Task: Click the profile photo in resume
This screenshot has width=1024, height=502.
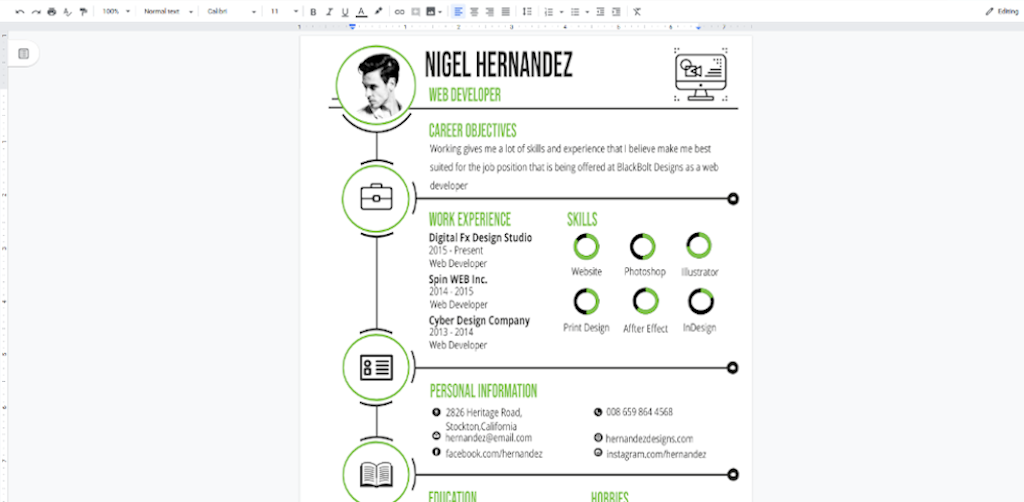Action: coord(376,84)
